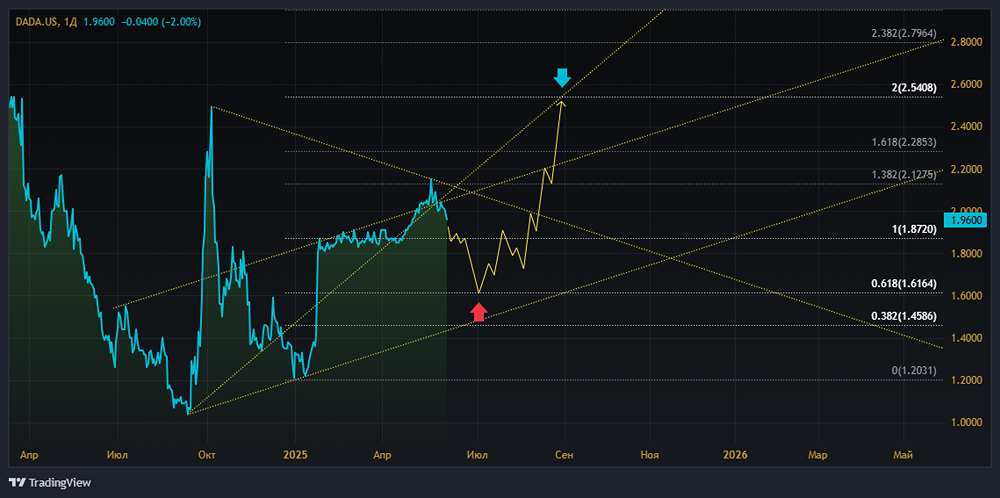Viewport: 1000px width, 498px height.
Task: Click the 1.4000 price axis value
Action: click(965, 338)
